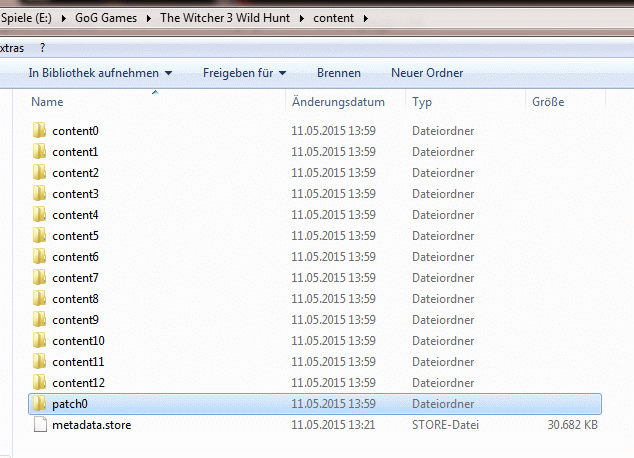Click the Brennen toolbar button
Image resolution: width=634 pixels, height=458 pixels.
point(339,73)
